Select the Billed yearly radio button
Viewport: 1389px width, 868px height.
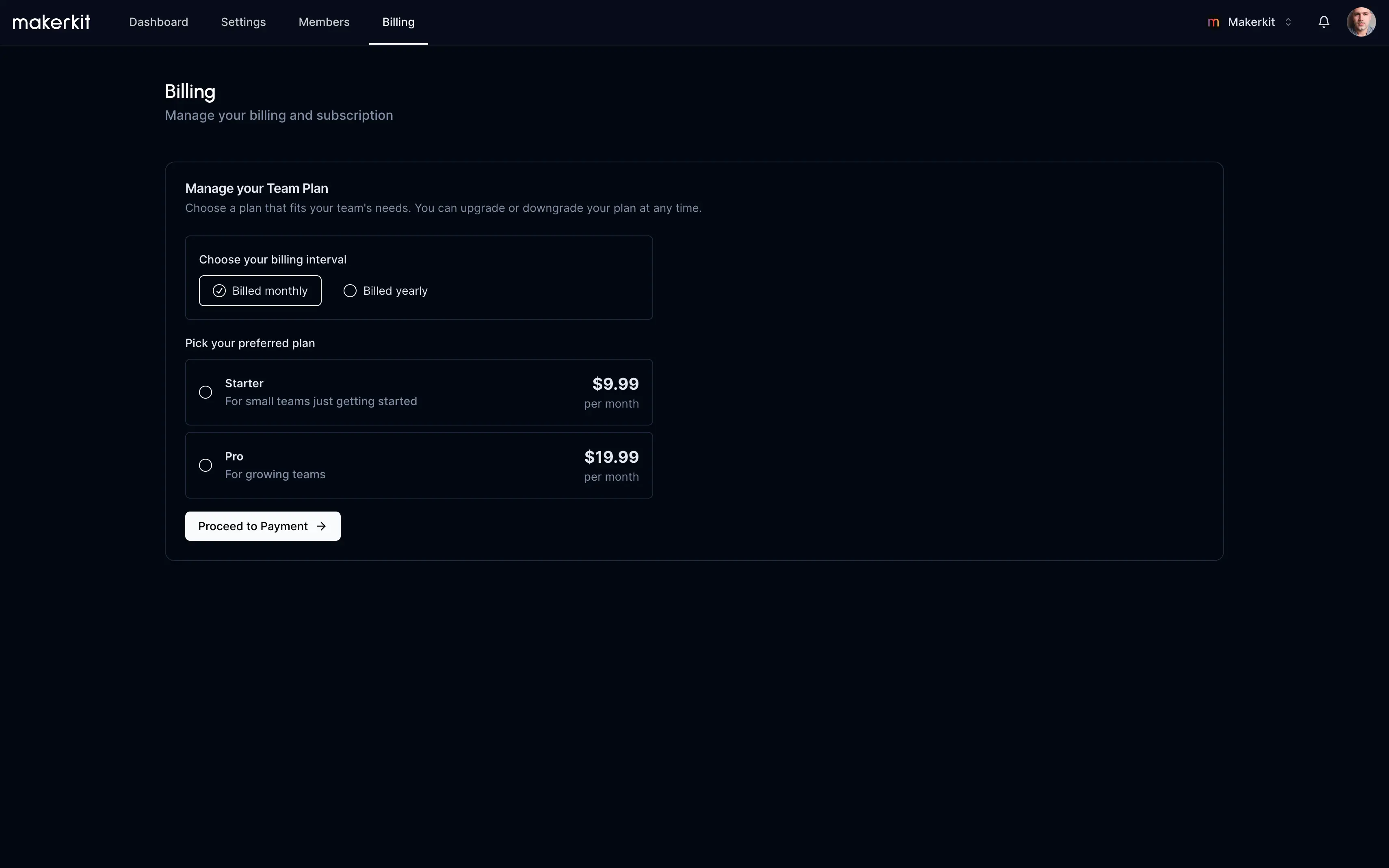coord(350,291)
